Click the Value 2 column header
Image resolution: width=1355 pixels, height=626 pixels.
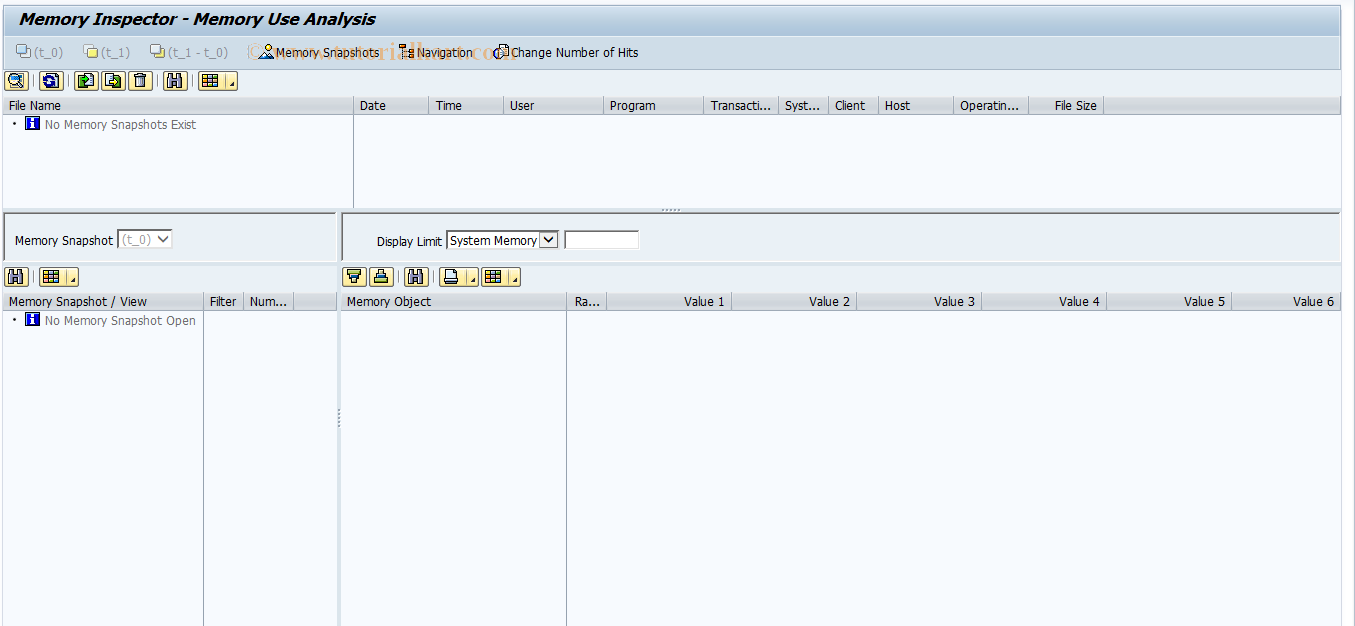click(794, 301)
